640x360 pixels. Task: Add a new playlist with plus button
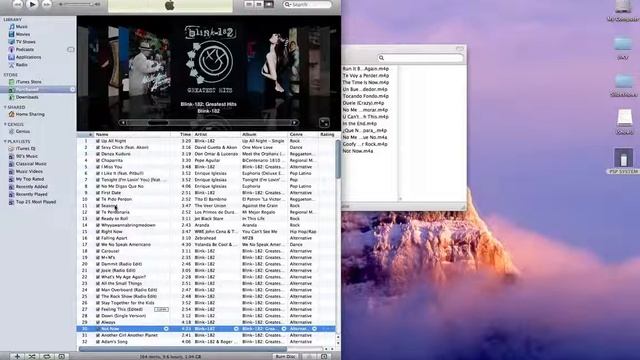pyautogui.click(x=17, y=356)
